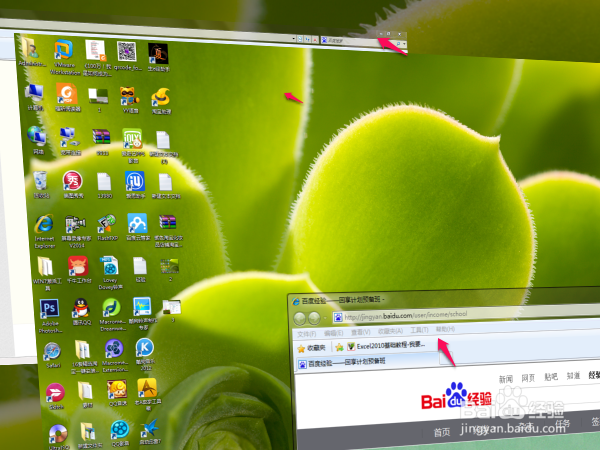Open the WIN7 tools folder on desktop
The image size is (600, 450).
pos(47,273)
